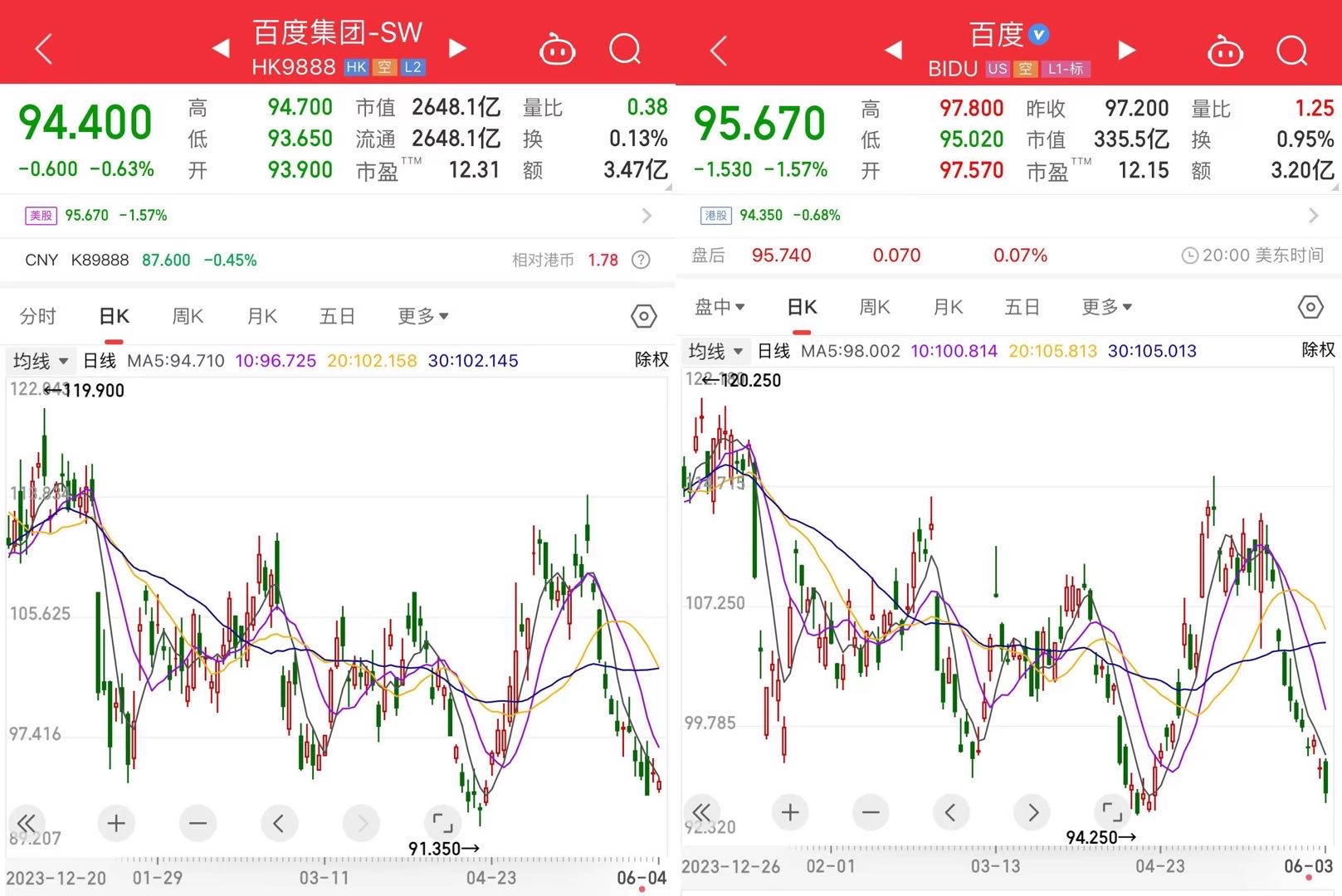Zoom out the BIDU chart
This screenshot has height=896, width=1342.
click(871, 811)
